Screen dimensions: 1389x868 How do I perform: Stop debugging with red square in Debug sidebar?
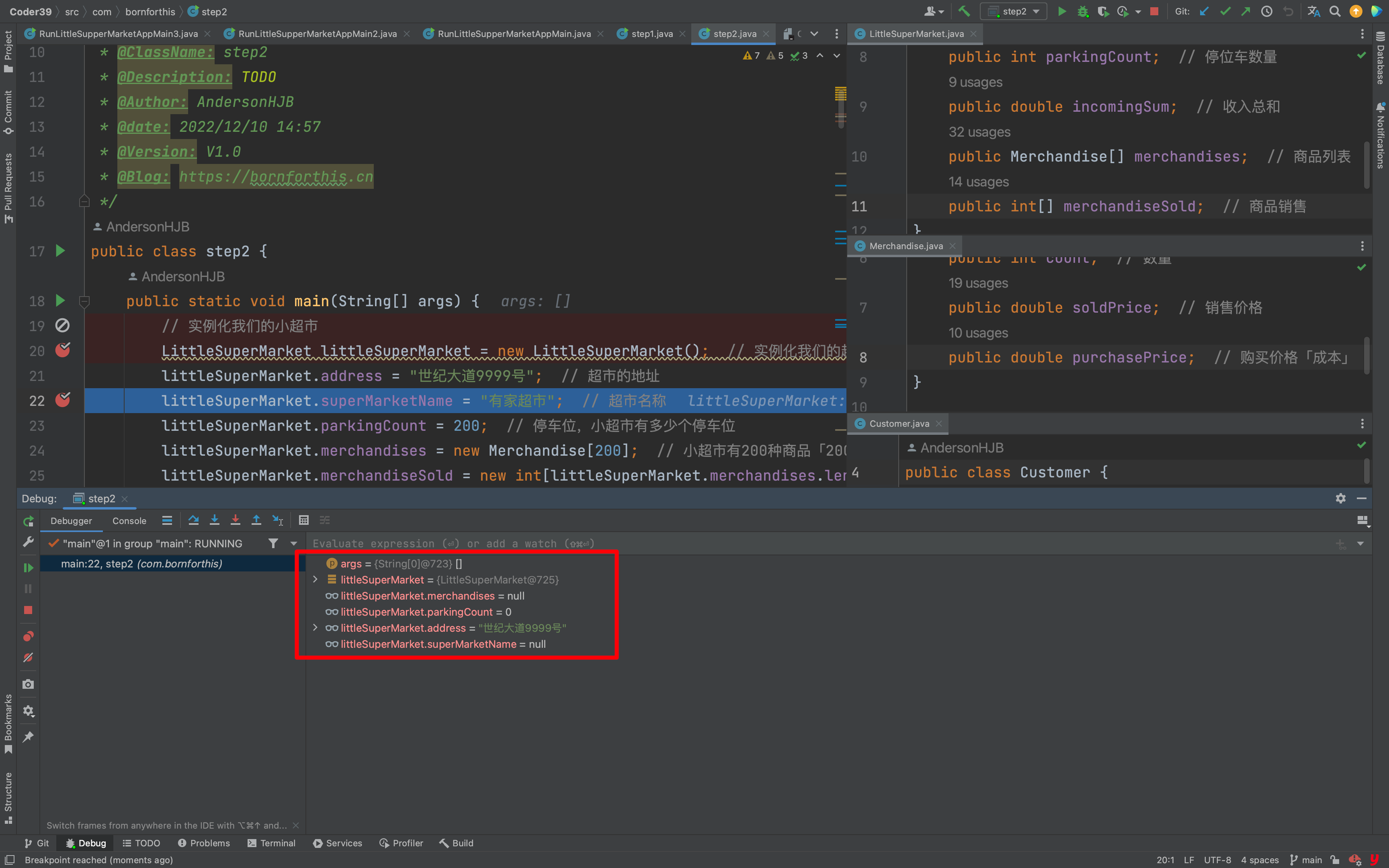click(x=28, y=610)
